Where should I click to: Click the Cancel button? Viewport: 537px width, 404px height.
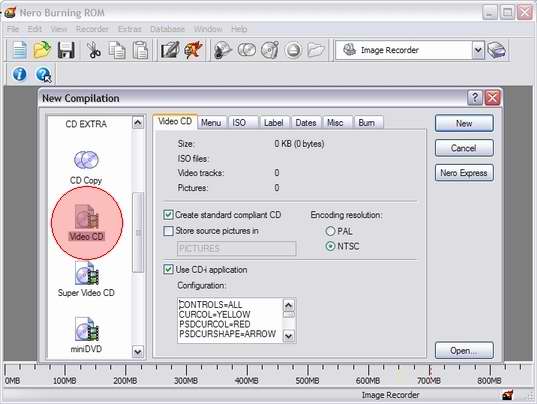[464, 148]
